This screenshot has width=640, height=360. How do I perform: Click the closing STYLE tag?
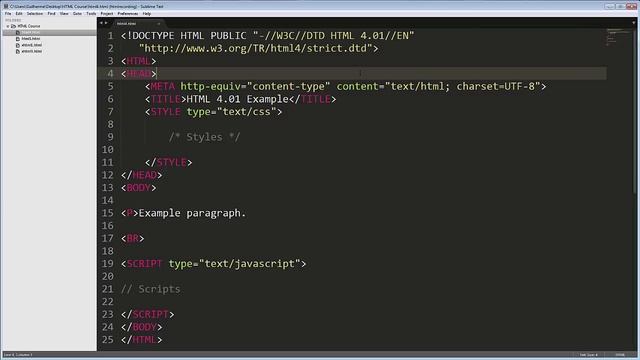pos(169,162)
